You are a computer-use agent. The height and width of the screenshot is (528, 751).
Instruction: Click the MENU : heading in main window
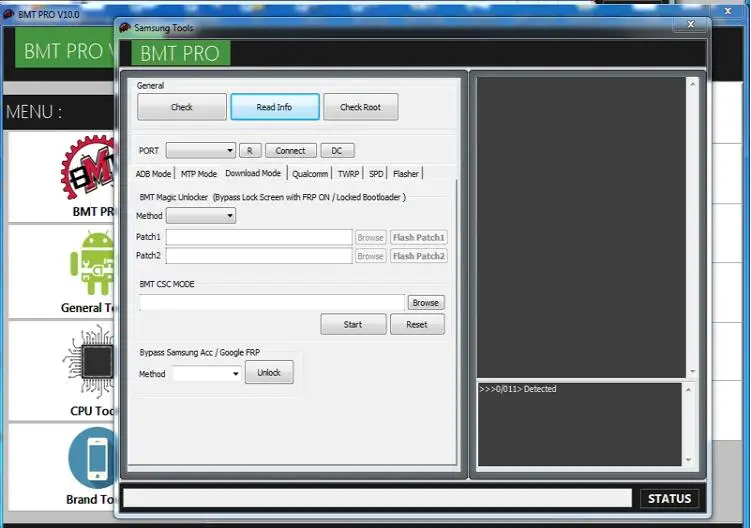pos(34,112)
